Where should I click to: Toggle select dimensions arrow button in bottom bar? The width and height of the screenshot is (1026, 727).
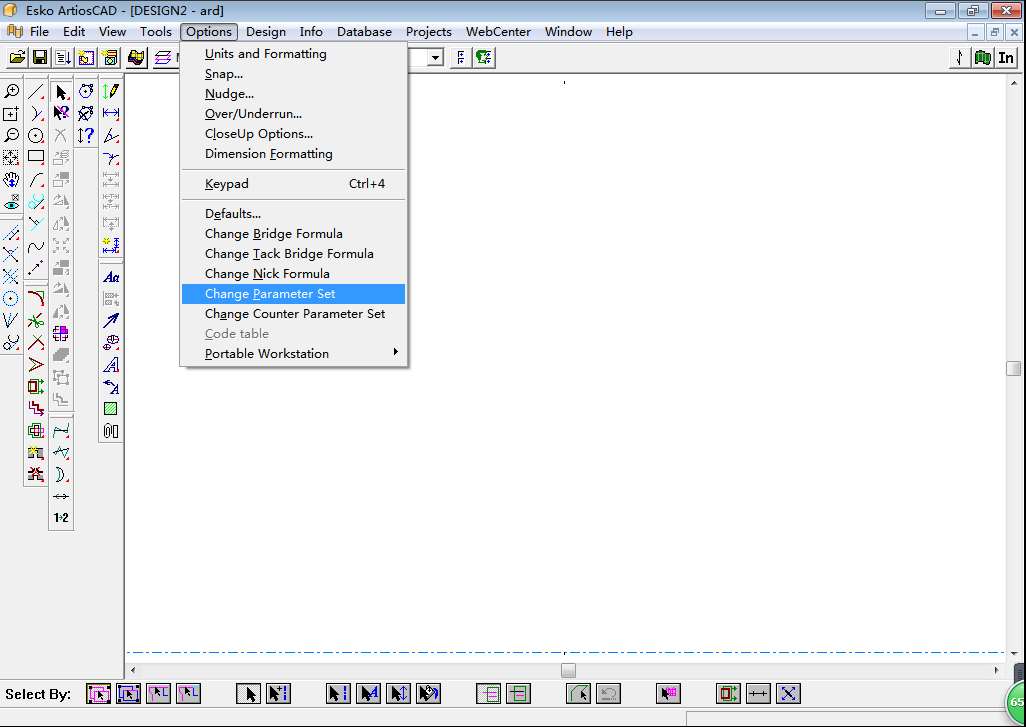pos(398,694)
